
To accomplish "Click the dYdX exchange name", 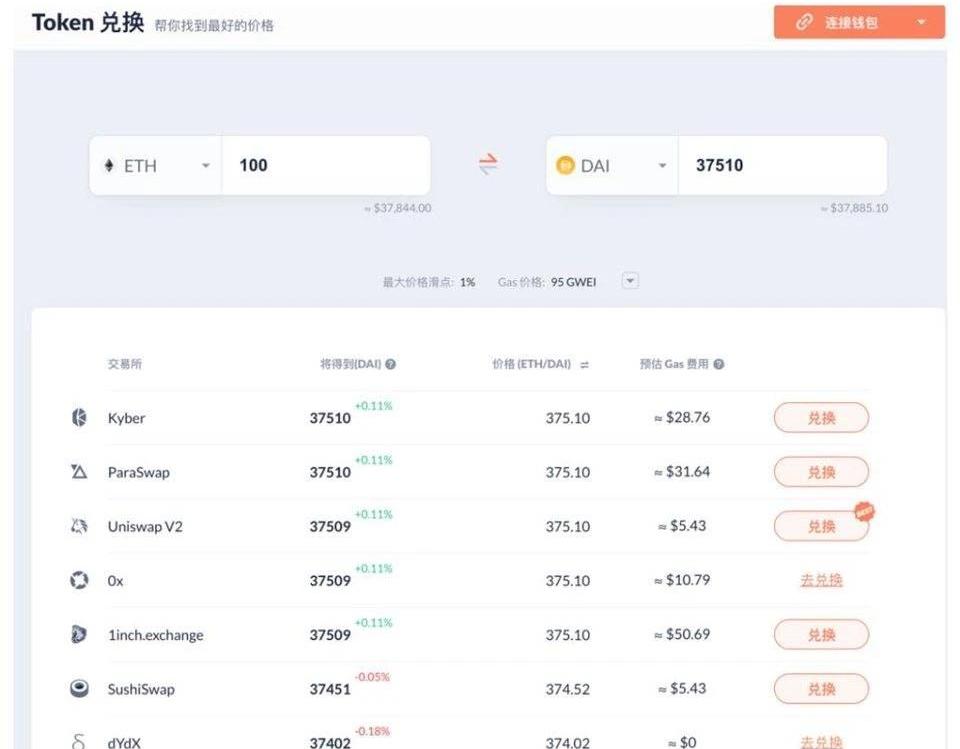I will point(124,743).
